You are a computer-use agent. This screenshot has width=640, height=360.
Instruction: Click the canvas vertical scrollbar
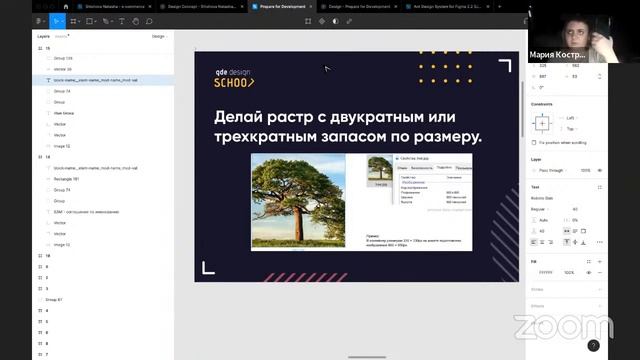pos(522,109)
